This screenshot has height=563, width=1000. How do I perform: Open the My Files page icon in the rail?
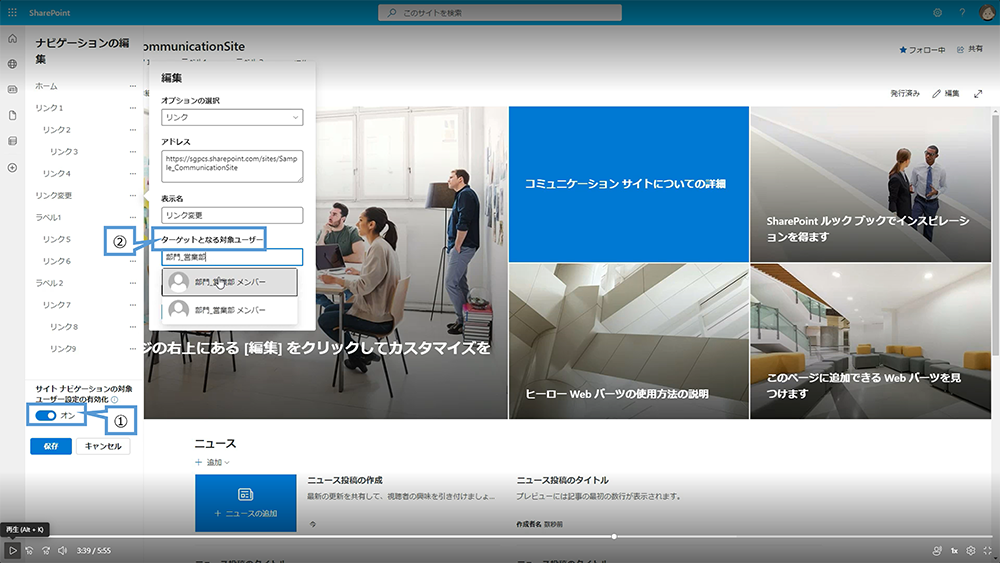(x=12, y=115)
